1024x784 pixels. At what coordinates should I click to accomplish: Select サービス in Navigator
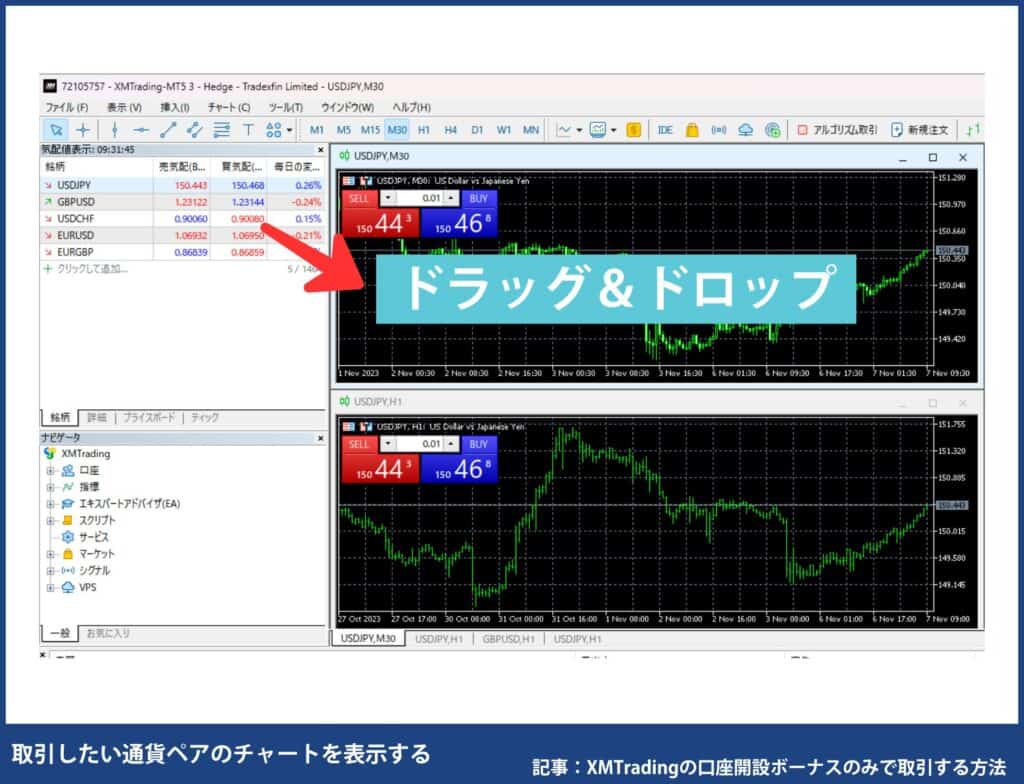(x=93, y=537)
